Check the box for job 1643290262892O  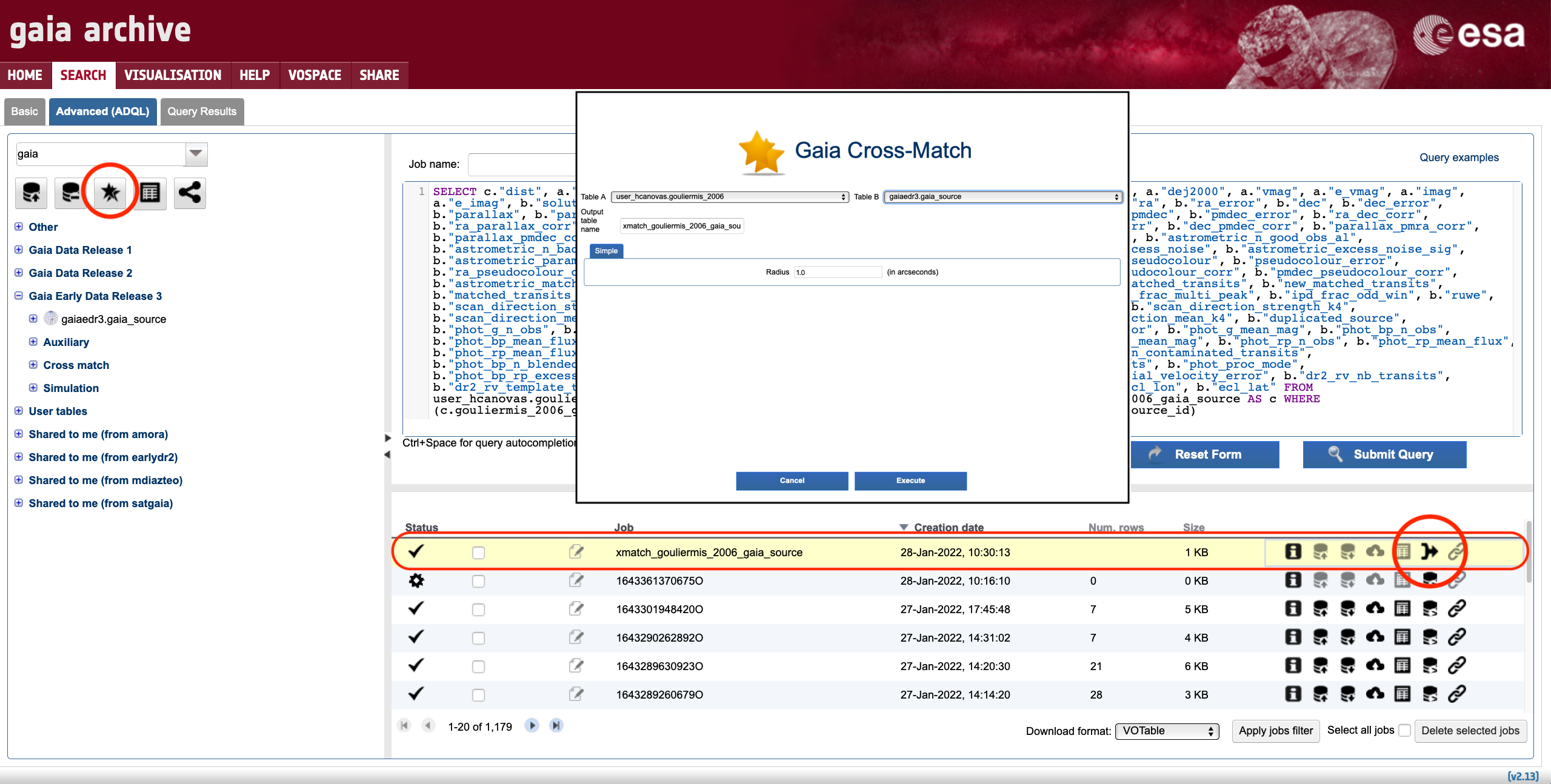pos(478,638)
